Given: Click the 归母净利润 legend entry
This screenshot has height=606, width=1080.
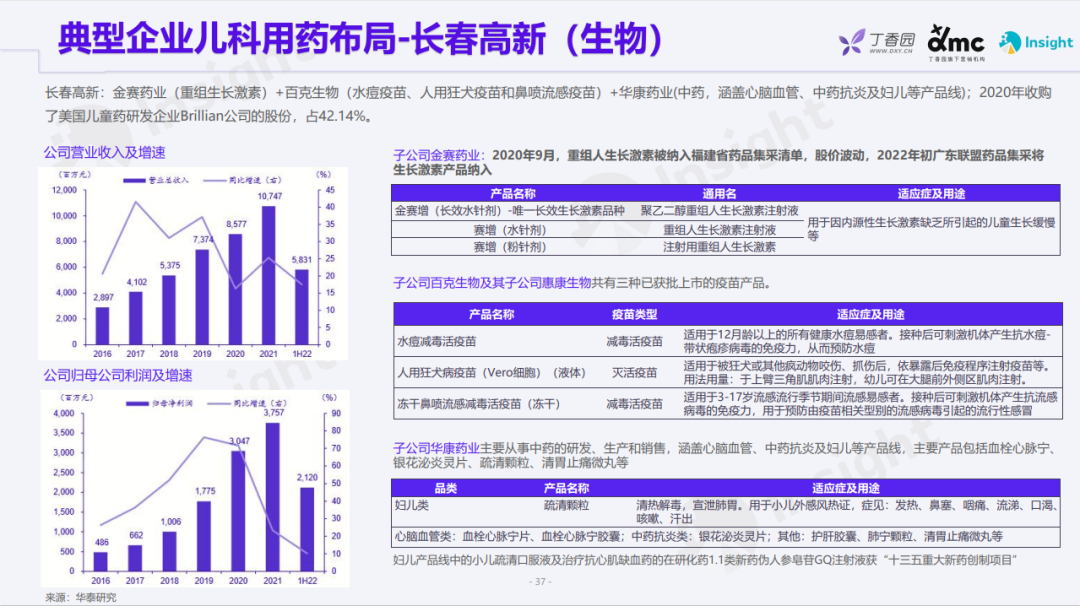Looking at the screenshot, I should coord(160,403).
